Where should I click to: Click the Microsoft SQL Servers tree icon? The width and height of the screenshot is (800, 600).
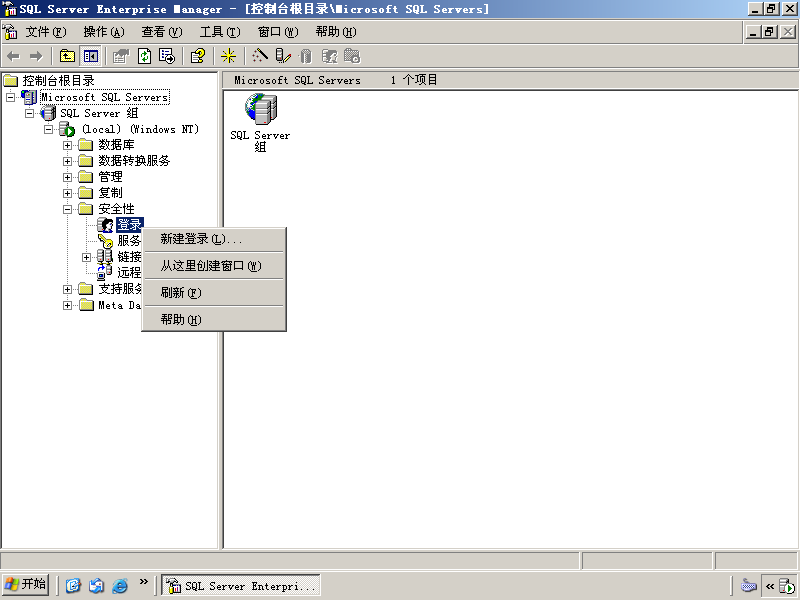click(x=29, y=97)
